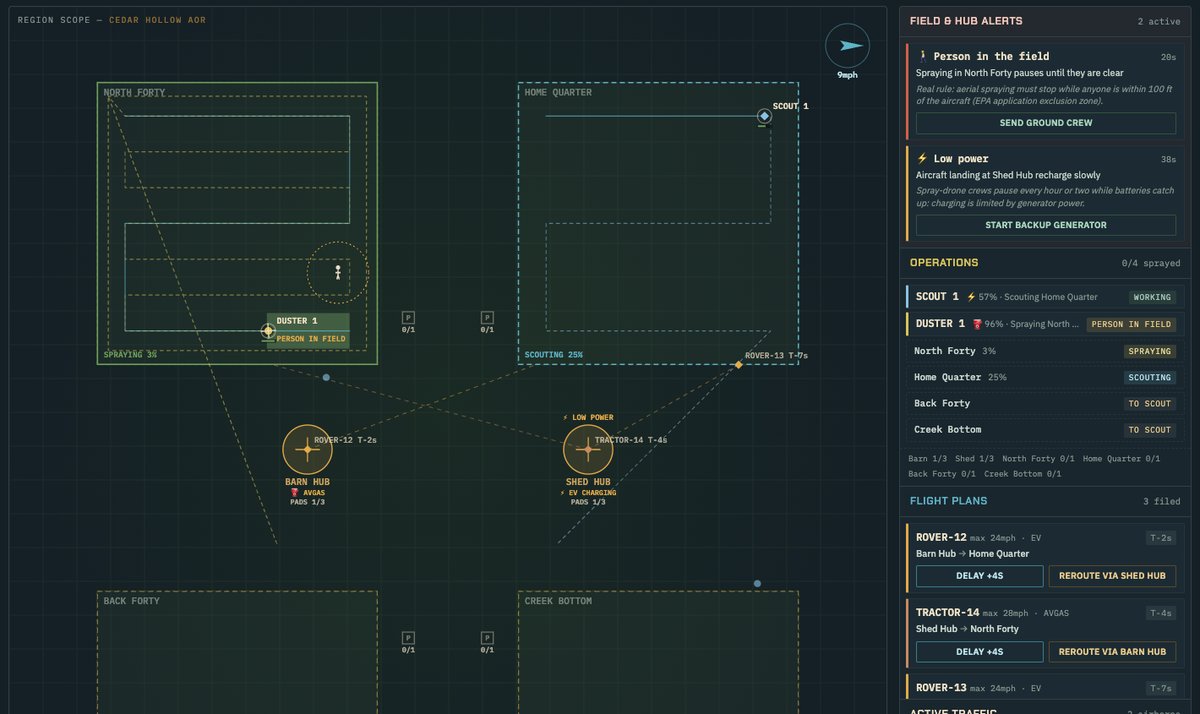Screen dimensions: 1200x714
Task: Select the Shed Hub landing pad icon
Action: pyautogui.click(x=588, y=449)
